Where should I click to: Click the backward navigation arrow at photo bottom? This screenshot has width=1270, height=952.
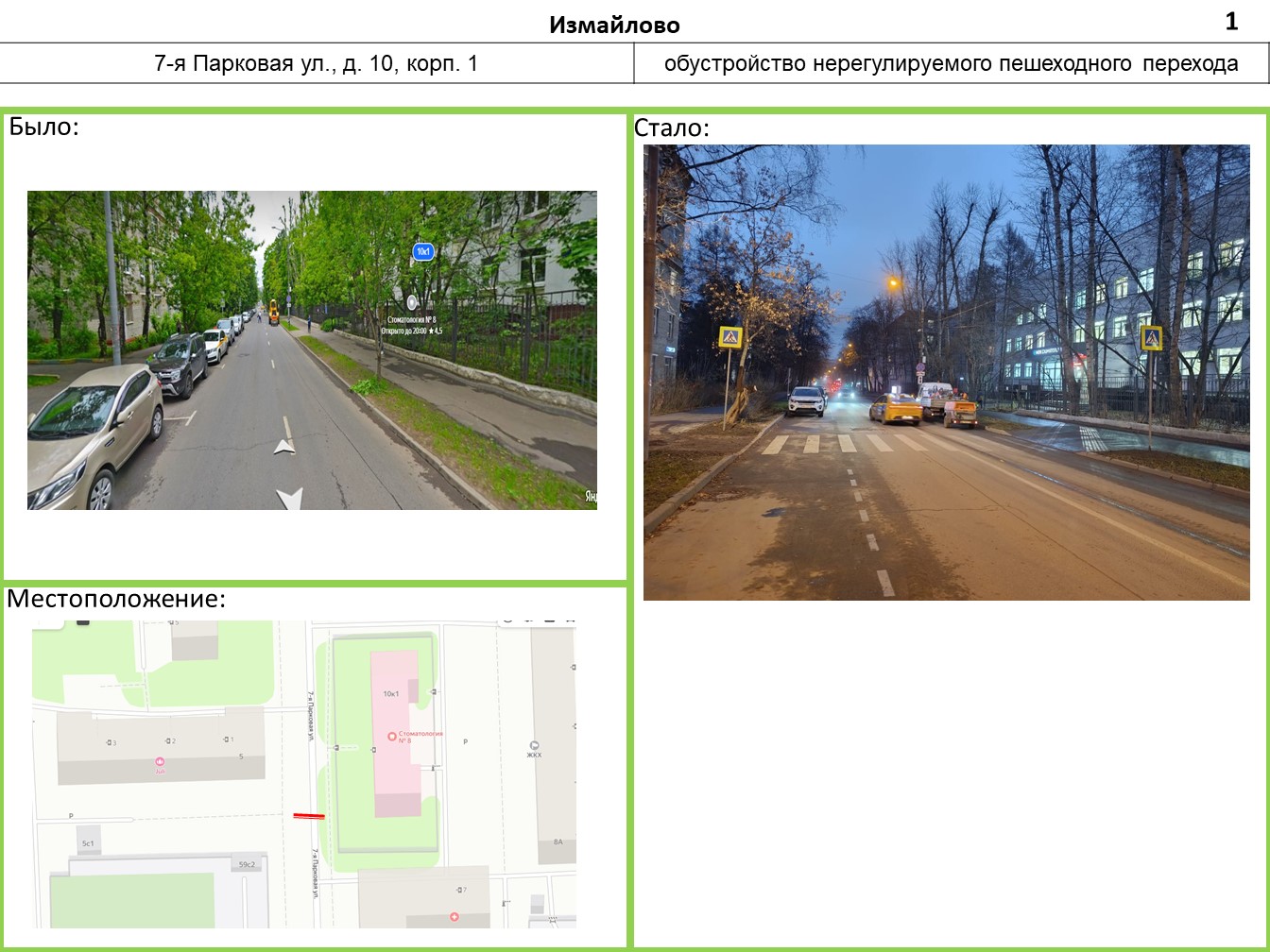tap(289, 499)
